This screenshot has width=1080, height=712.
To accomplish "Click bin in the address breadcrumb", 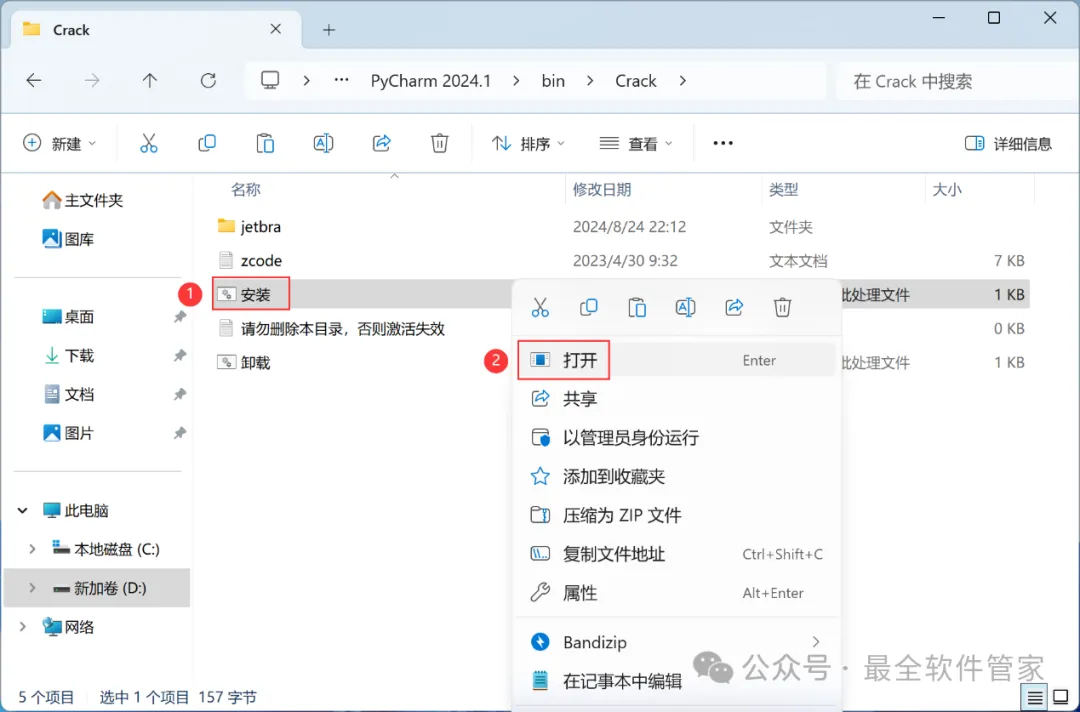I will [x=553, y=81].
